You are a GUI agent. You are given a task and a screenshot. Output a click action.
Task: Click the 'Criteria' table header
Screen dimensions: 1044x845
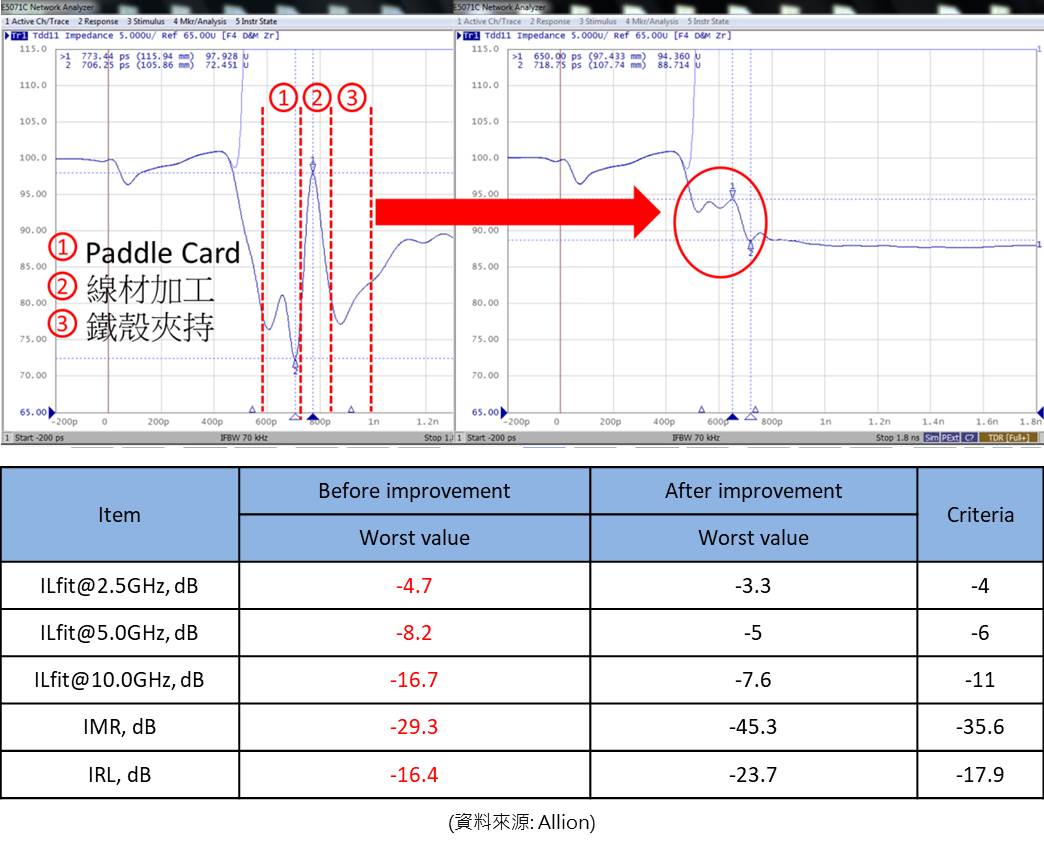tap(980, 515)
